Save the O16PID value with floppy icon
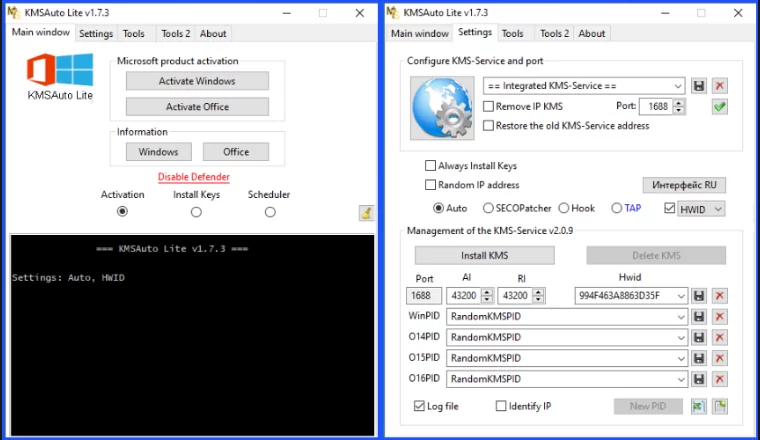 698,379
